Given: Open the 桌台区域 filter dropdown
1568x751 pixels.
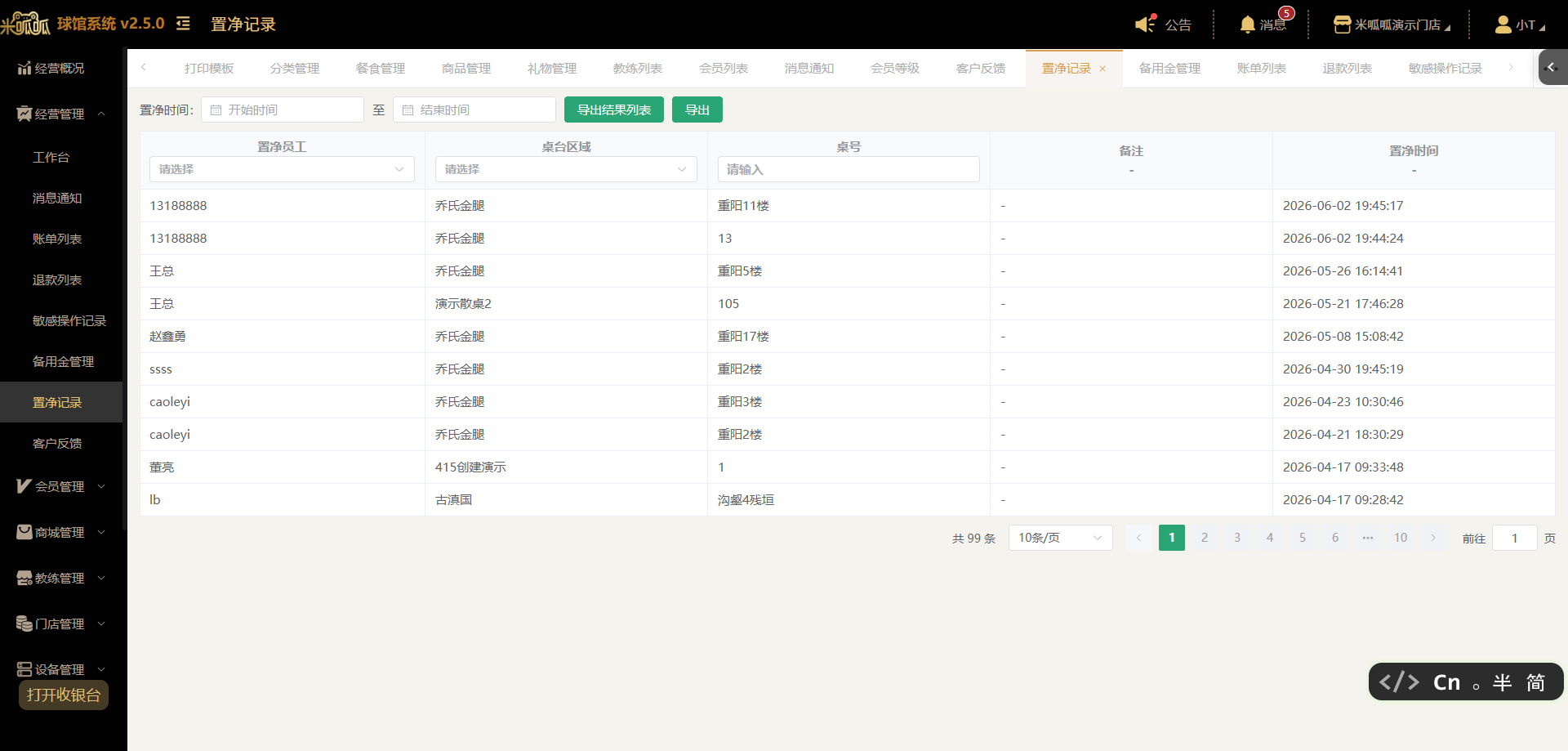Looking at the screenshot, I should pos(566,169).
